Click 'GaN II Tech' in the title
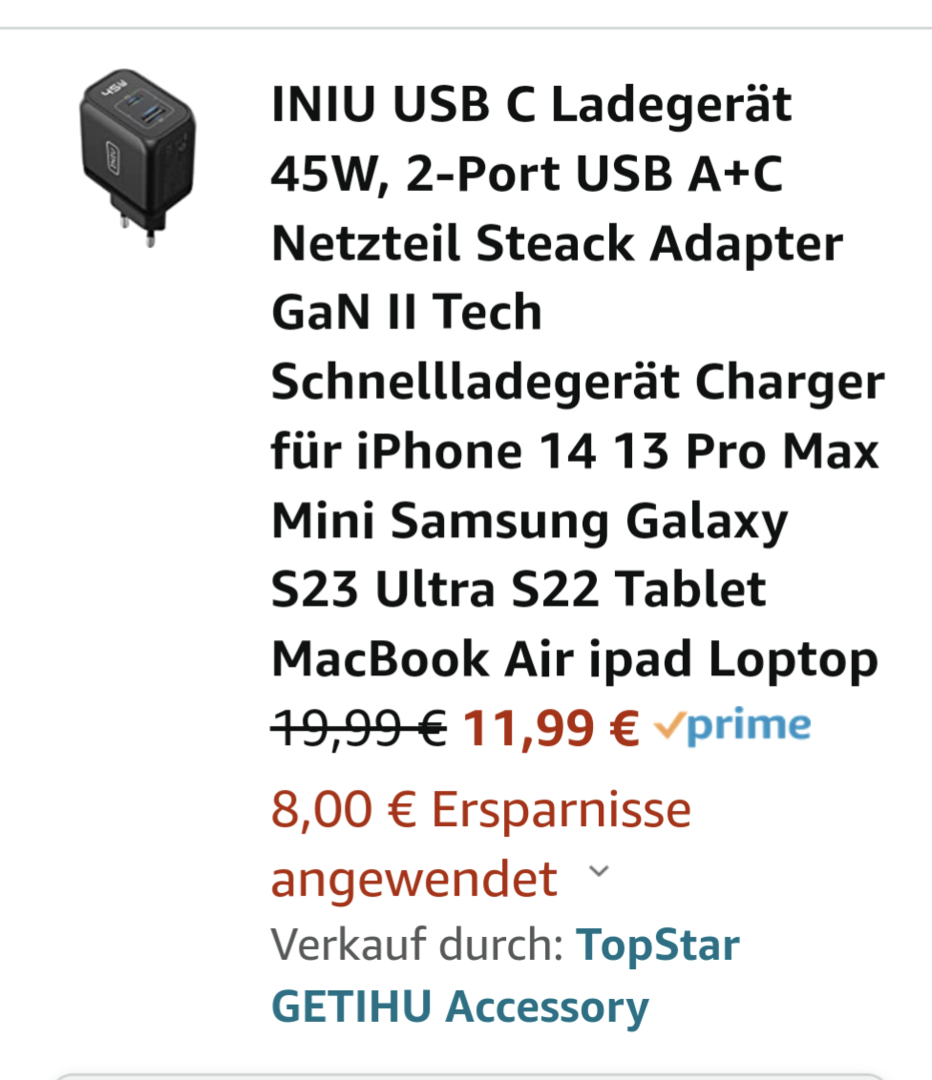This screenshot has height=1080, width=932. point(406,313)
